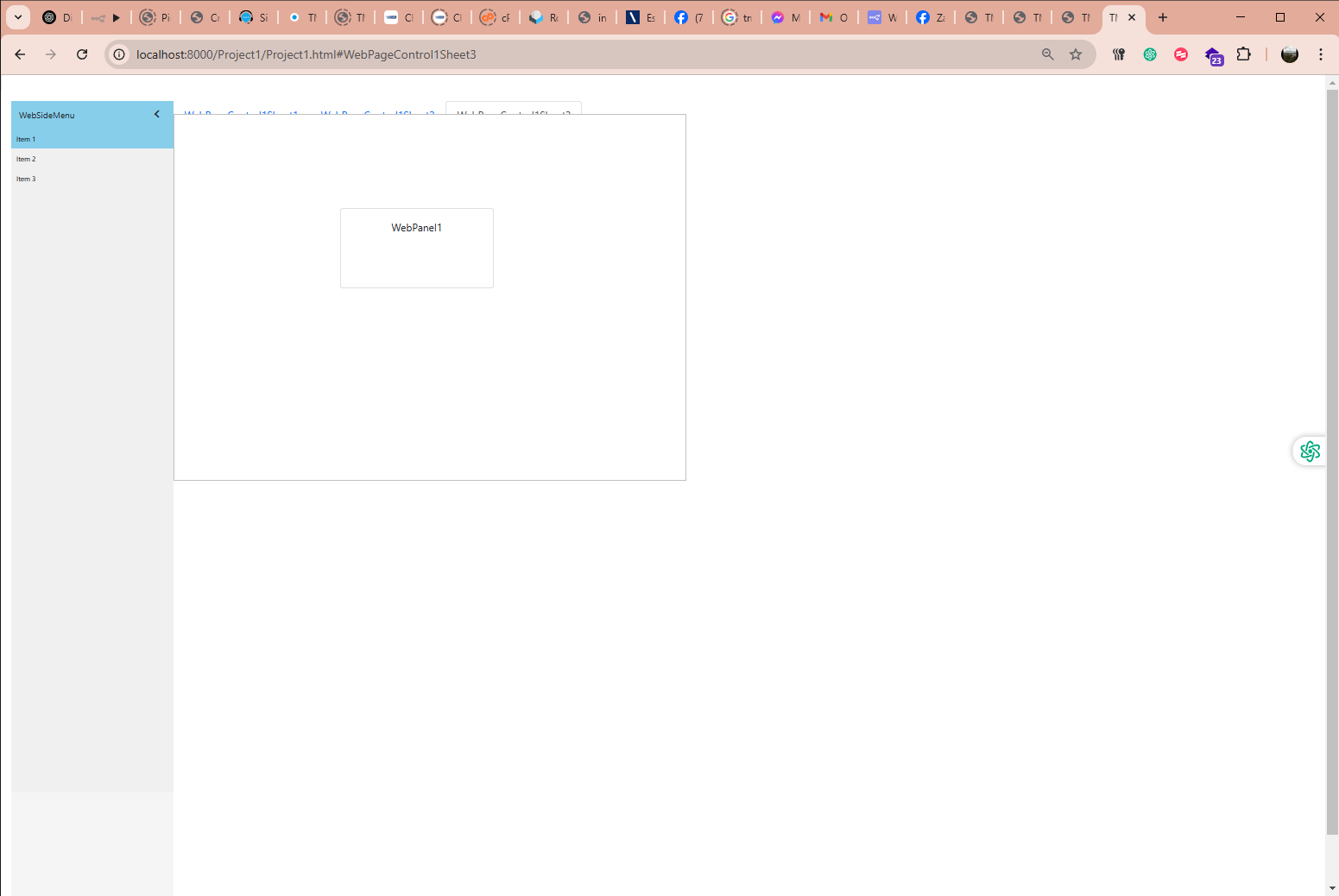1339x896 pixels.
Task: Switch to the headset Si browser tab
Action: [253, 17]
